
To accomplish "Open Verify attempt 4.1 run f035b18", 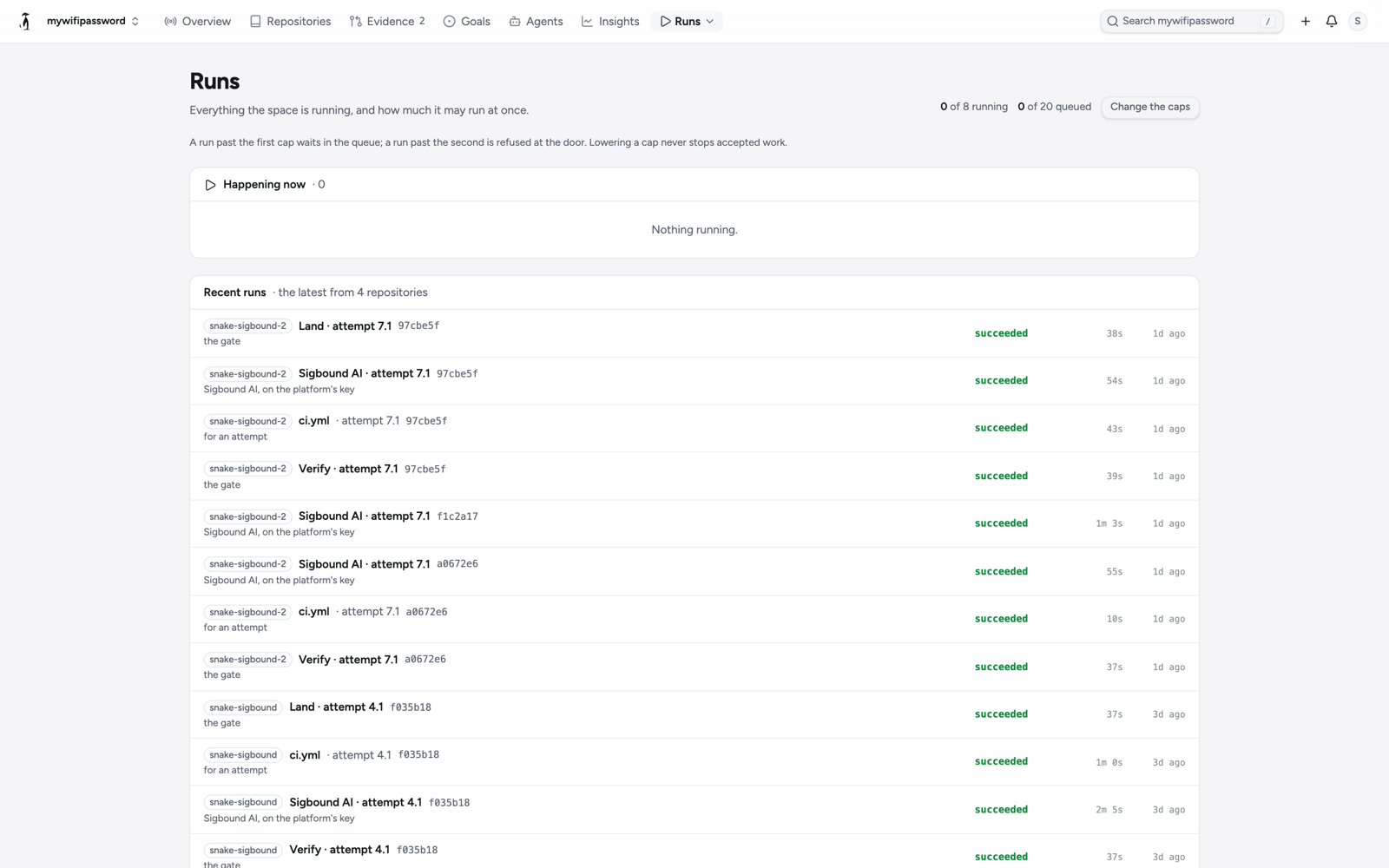I will (x=694, y=852).
